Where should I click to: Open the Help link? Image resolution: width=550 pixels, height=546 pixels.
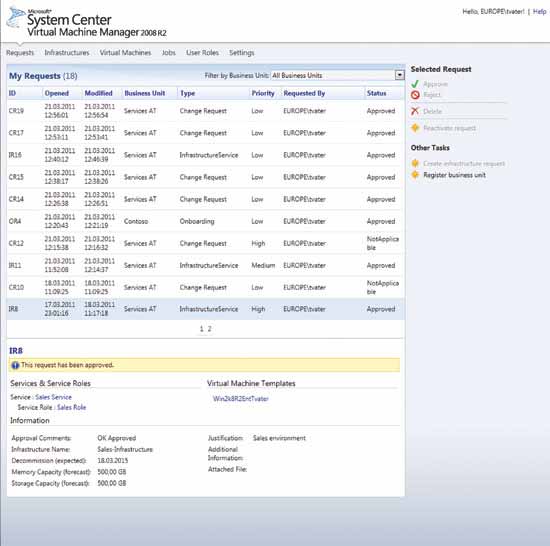point(539,12)
